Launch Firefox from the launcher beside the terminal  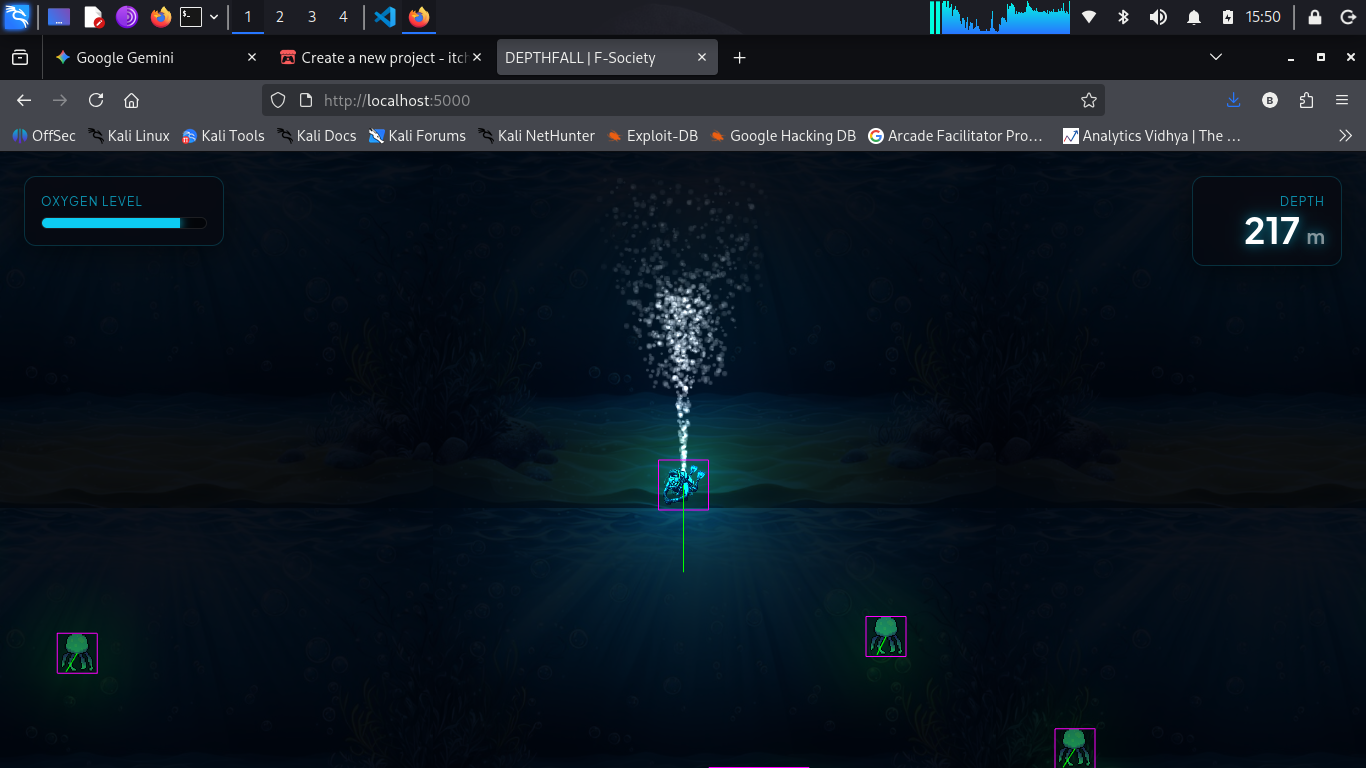(x=160, y=17)
